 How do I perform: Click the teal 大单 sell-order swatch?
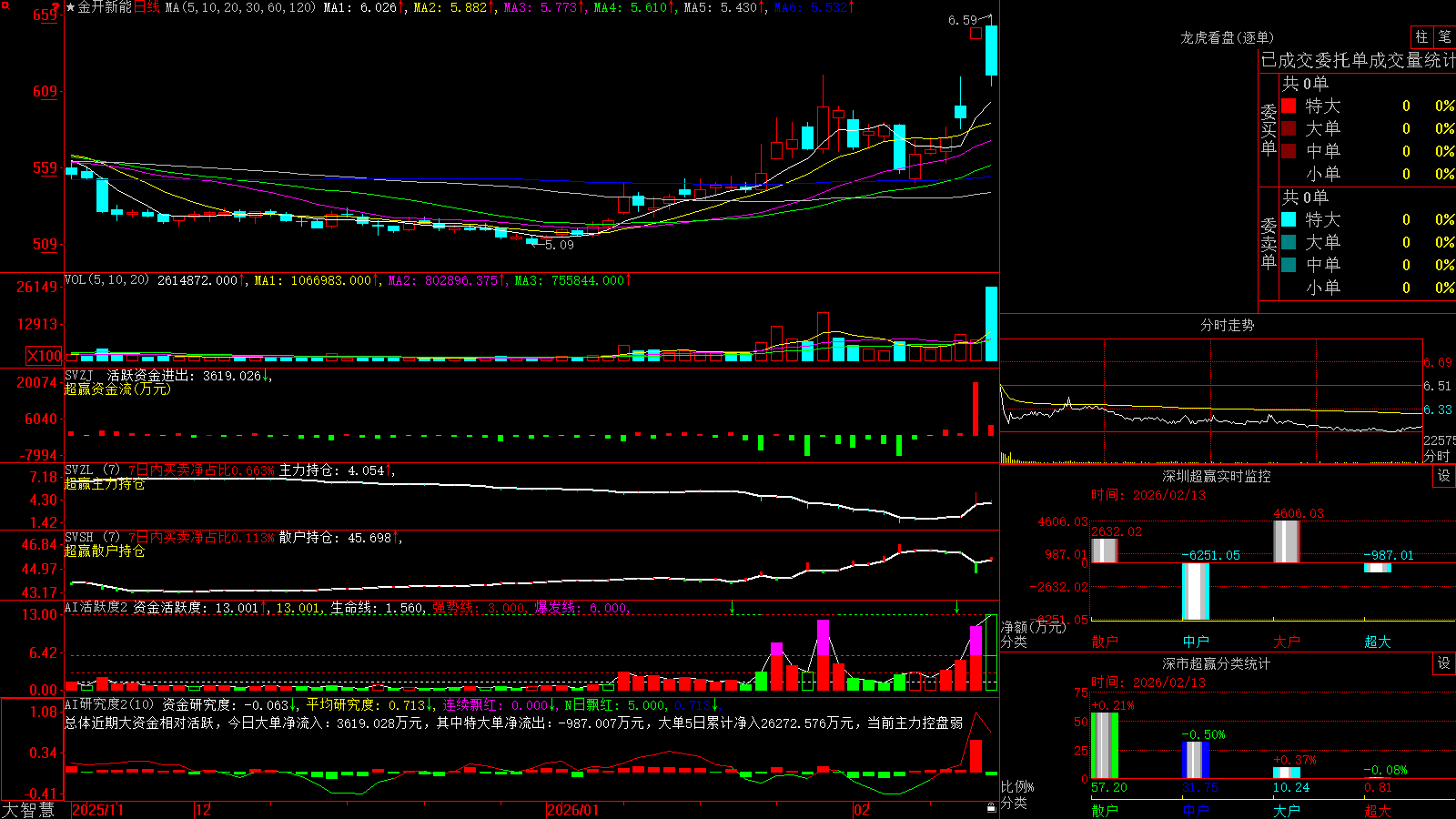coord(1289,242)
